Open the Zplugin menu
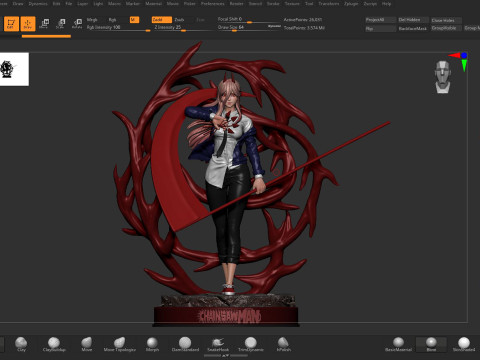The image size is (480, 360). tap(351, 4)
